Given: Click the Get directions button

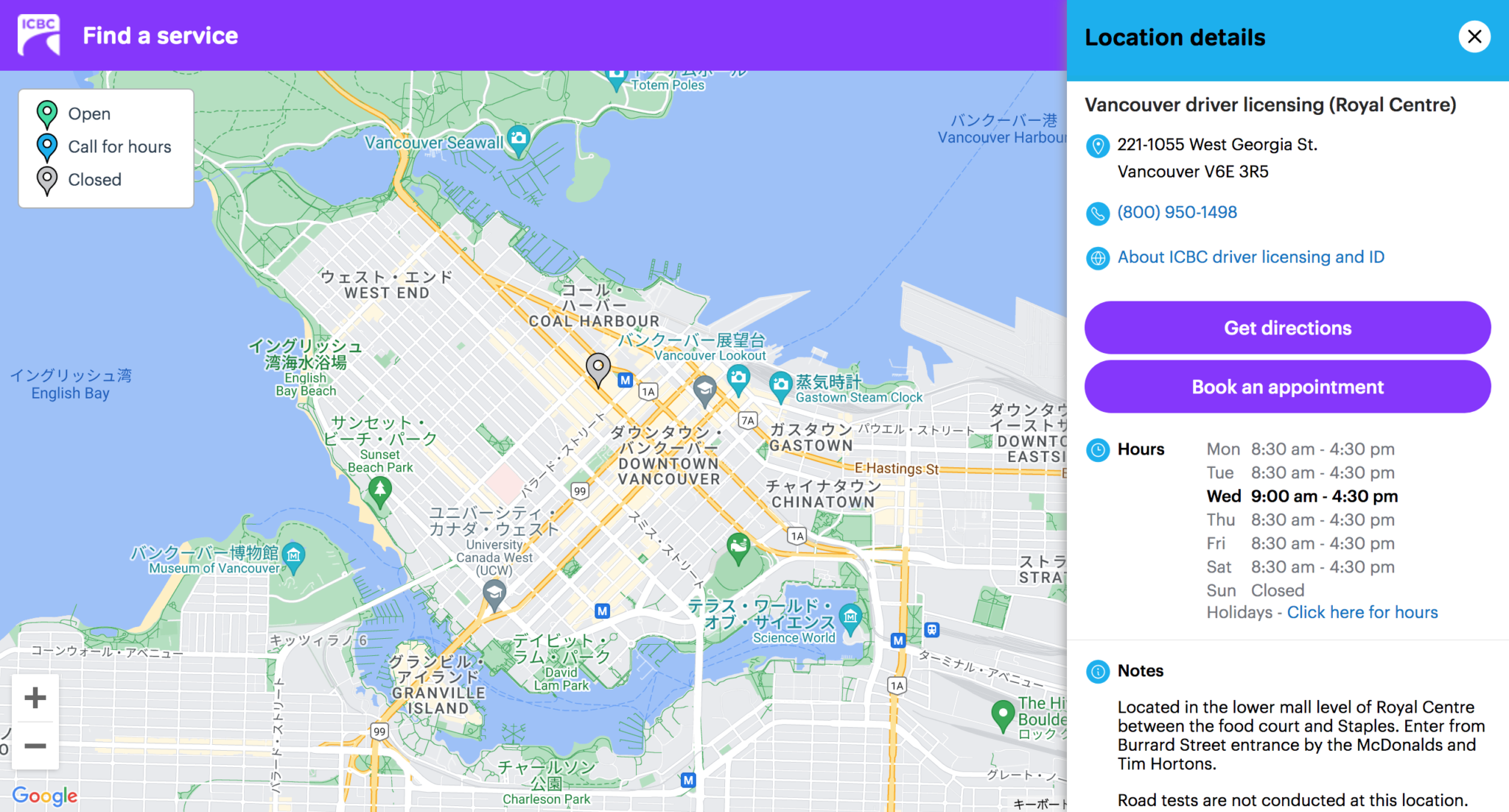Looking at the screenshot, I should point(1286,327).
